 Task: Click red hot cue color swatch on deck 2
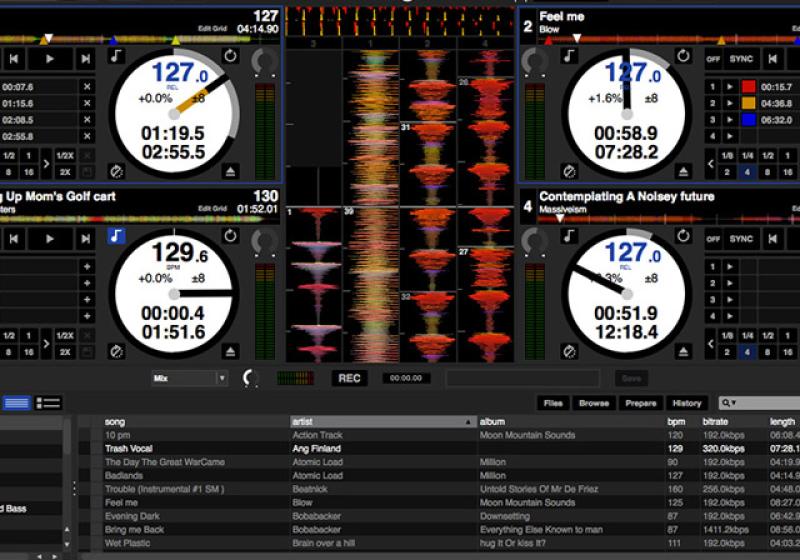[x=748, y=87]
